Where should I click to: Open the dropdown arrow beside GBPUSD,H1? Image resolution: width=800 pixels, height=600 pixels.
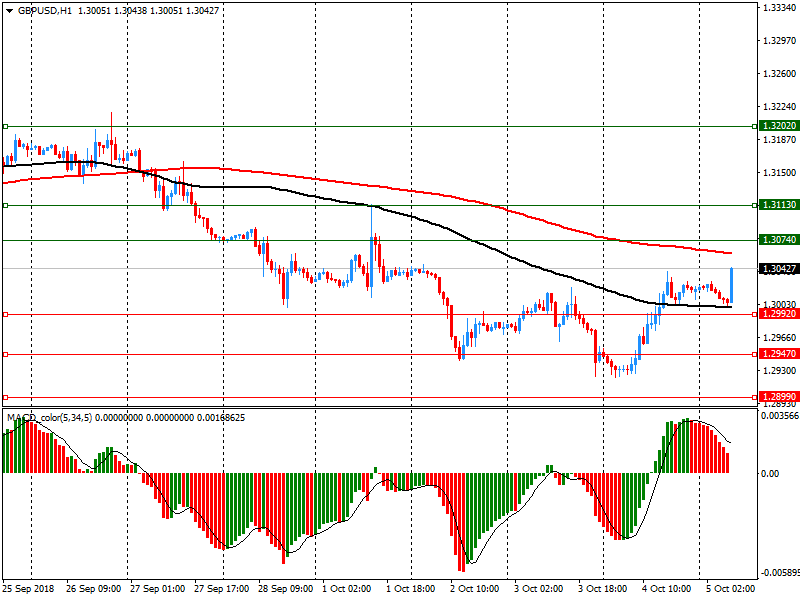coord(9,10)
